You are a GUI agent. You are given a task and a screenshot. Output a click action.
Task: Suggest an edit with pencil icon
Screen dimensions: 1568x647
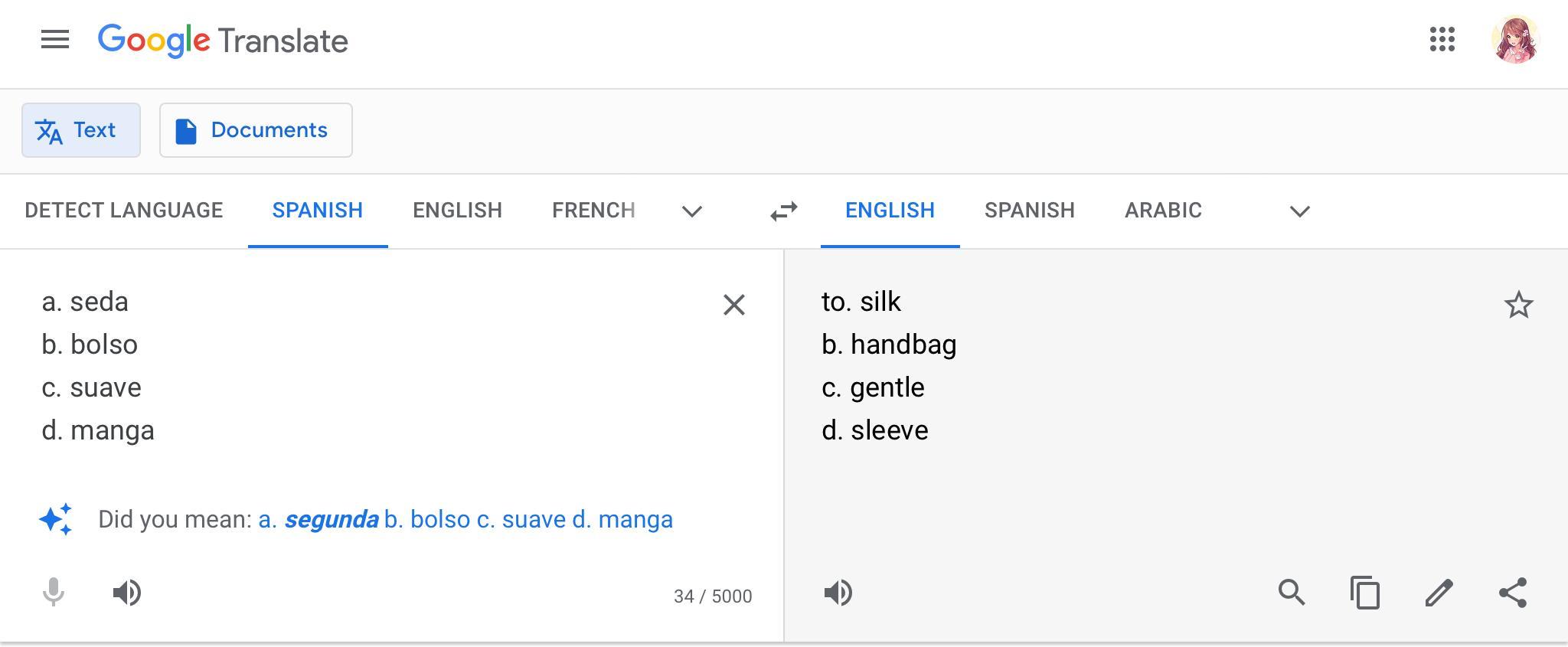tap(1439, 593)
